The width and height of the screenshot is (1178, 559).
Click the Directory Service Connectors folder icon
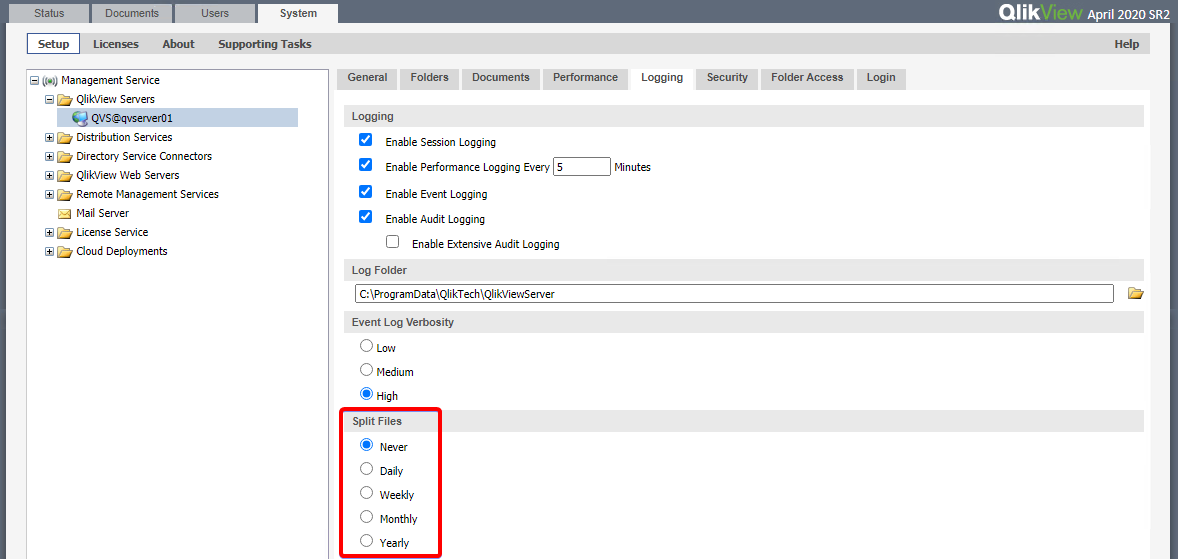point(65,156)
